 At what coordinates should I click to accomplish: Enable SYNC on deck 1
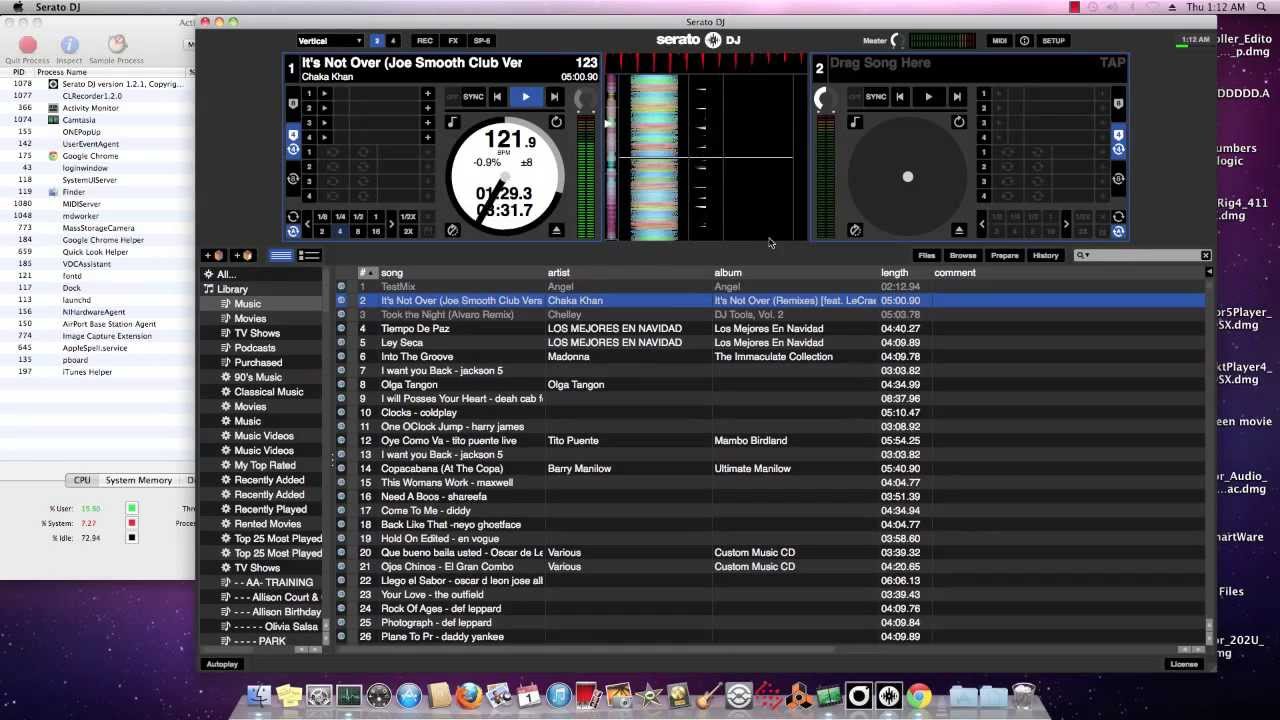[x=473, y=97]
